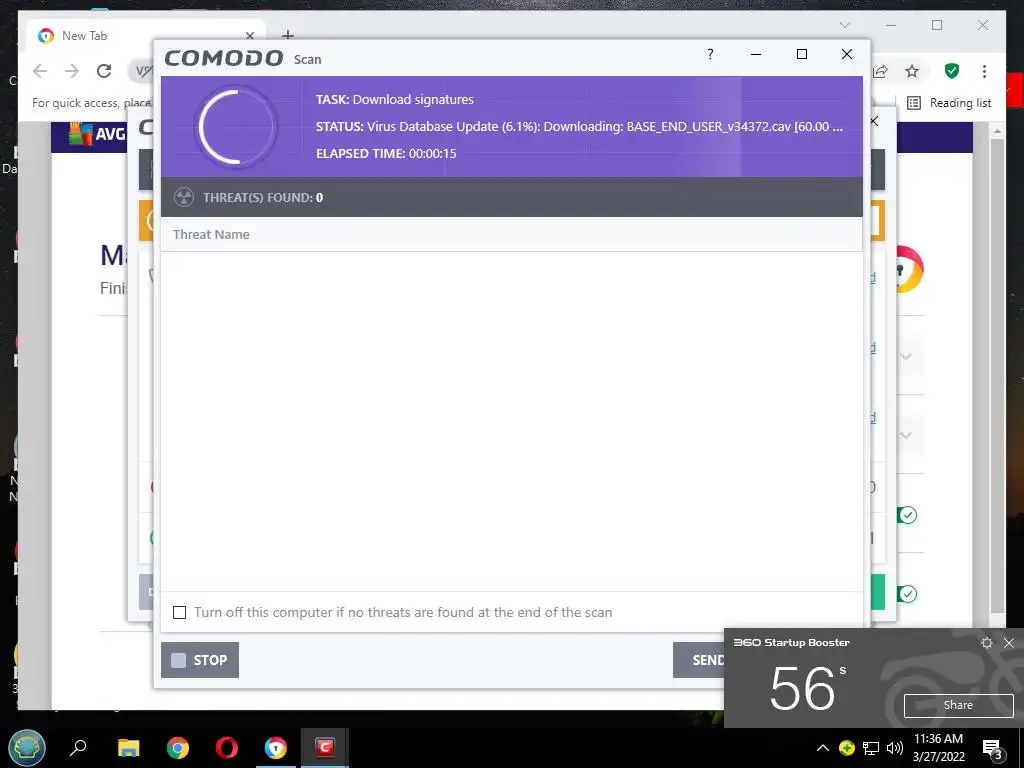
Task: Open the Reading list panel
Action: (x=949, y=103)
